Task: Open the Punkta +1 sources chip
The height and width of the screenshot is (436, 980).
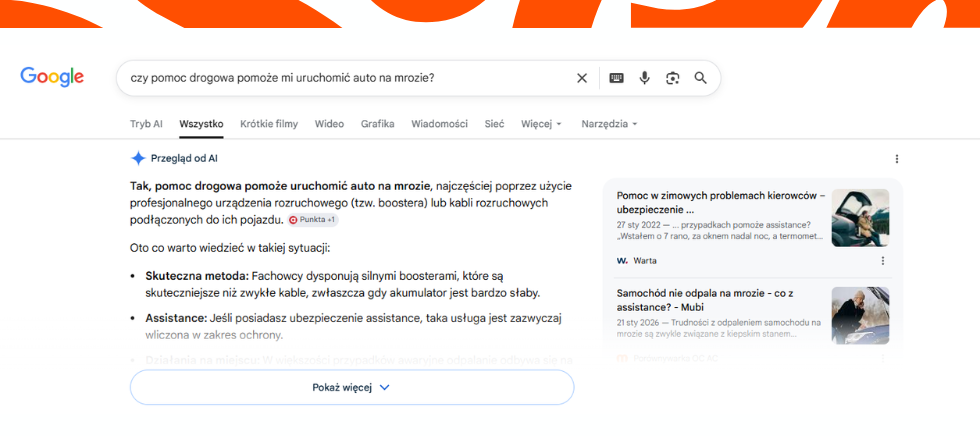Action: click(x=313, y=220)
